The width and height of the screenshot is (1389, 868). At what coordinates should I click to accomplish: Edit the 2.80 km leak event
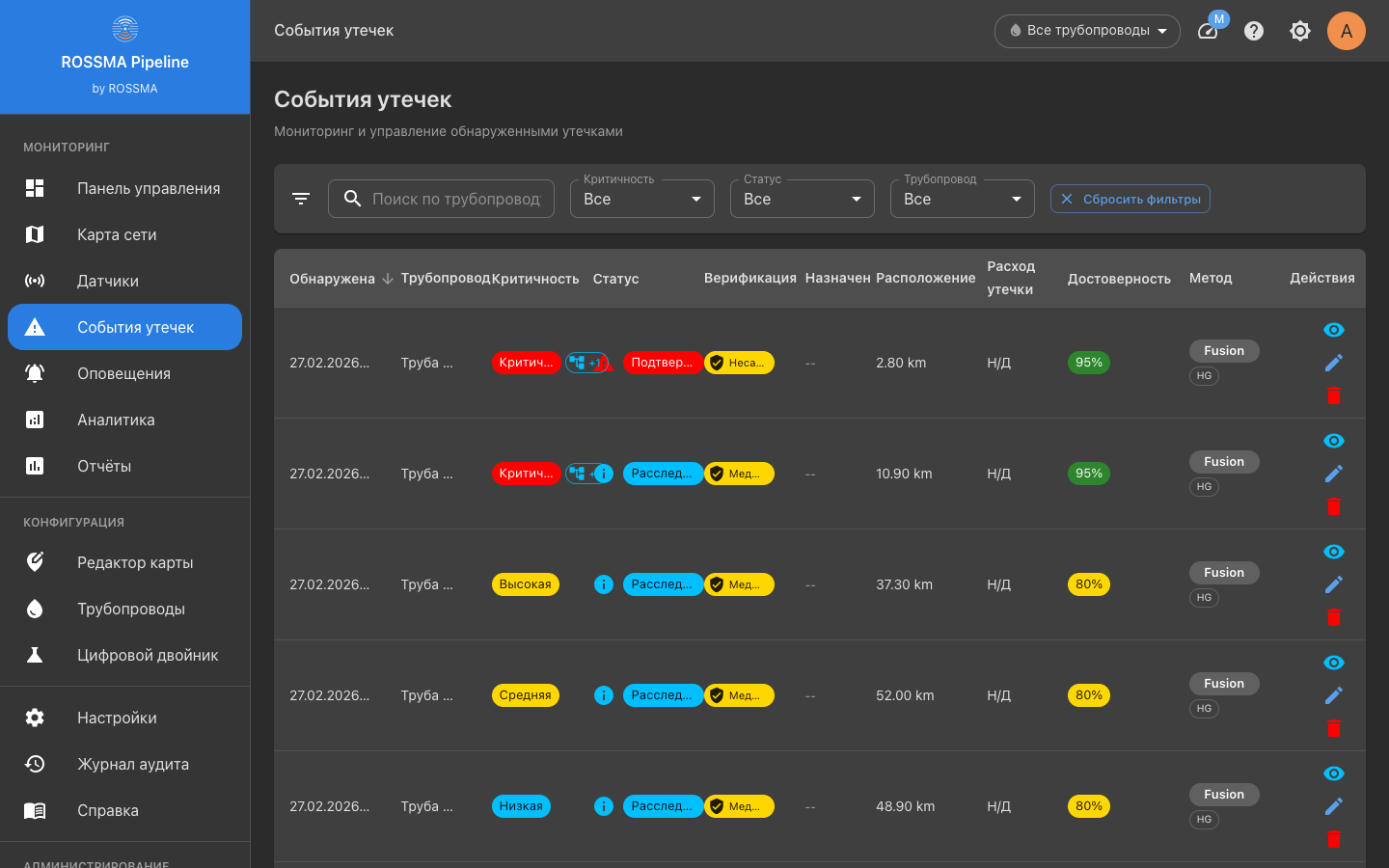click(1334, 363)
